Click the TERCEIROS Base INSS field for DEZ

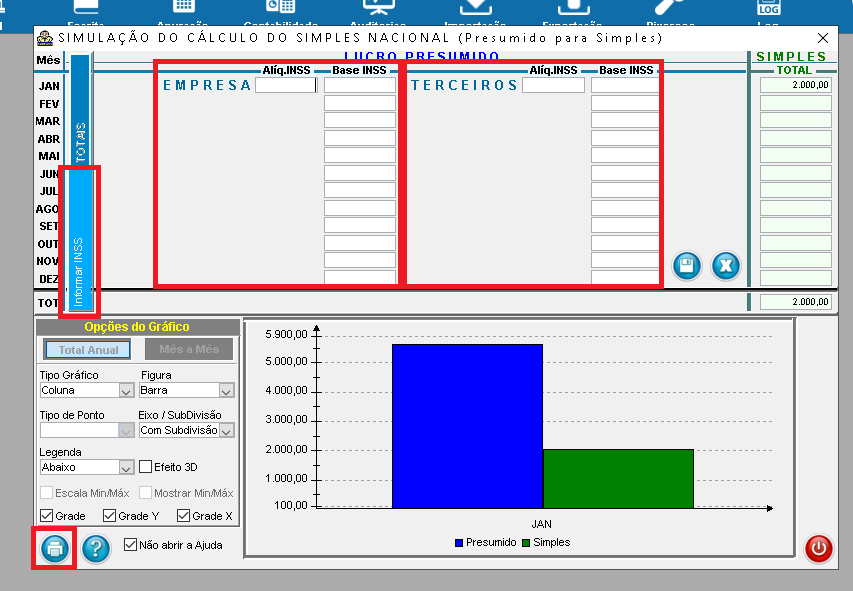point(626,276)
